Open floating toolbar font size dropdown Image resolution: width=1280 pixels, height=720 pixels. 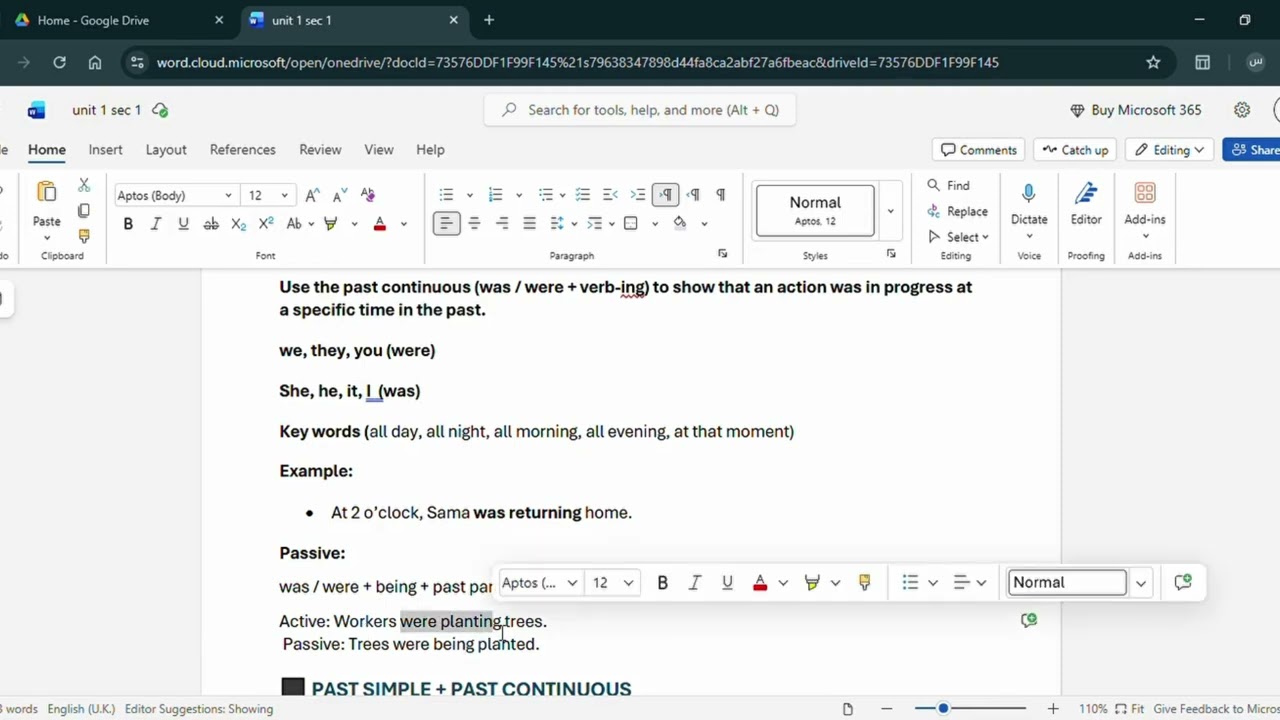[x=629, y=583]
